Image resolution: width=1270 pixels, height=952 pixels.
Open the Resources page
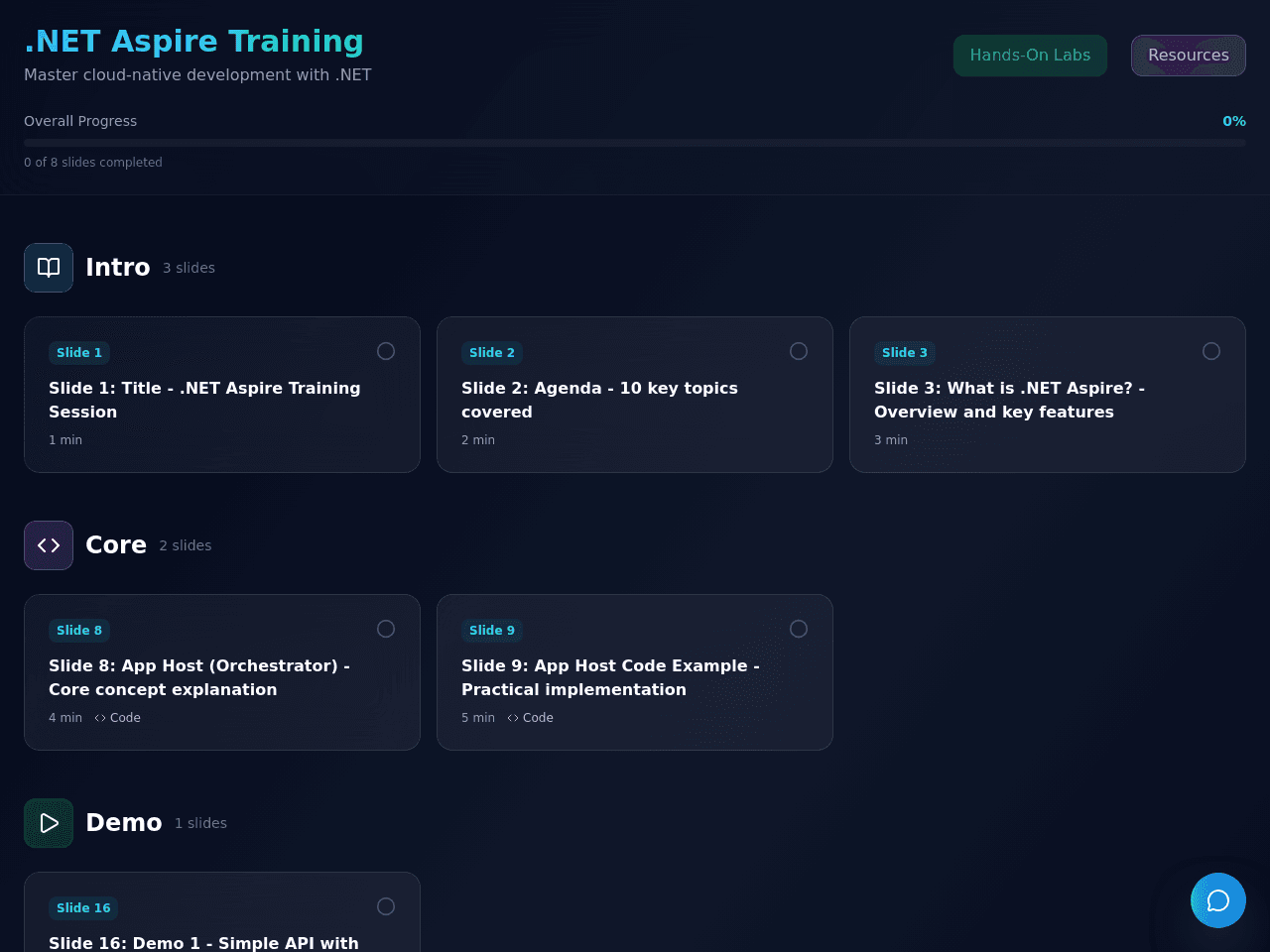click(1189, 56)
